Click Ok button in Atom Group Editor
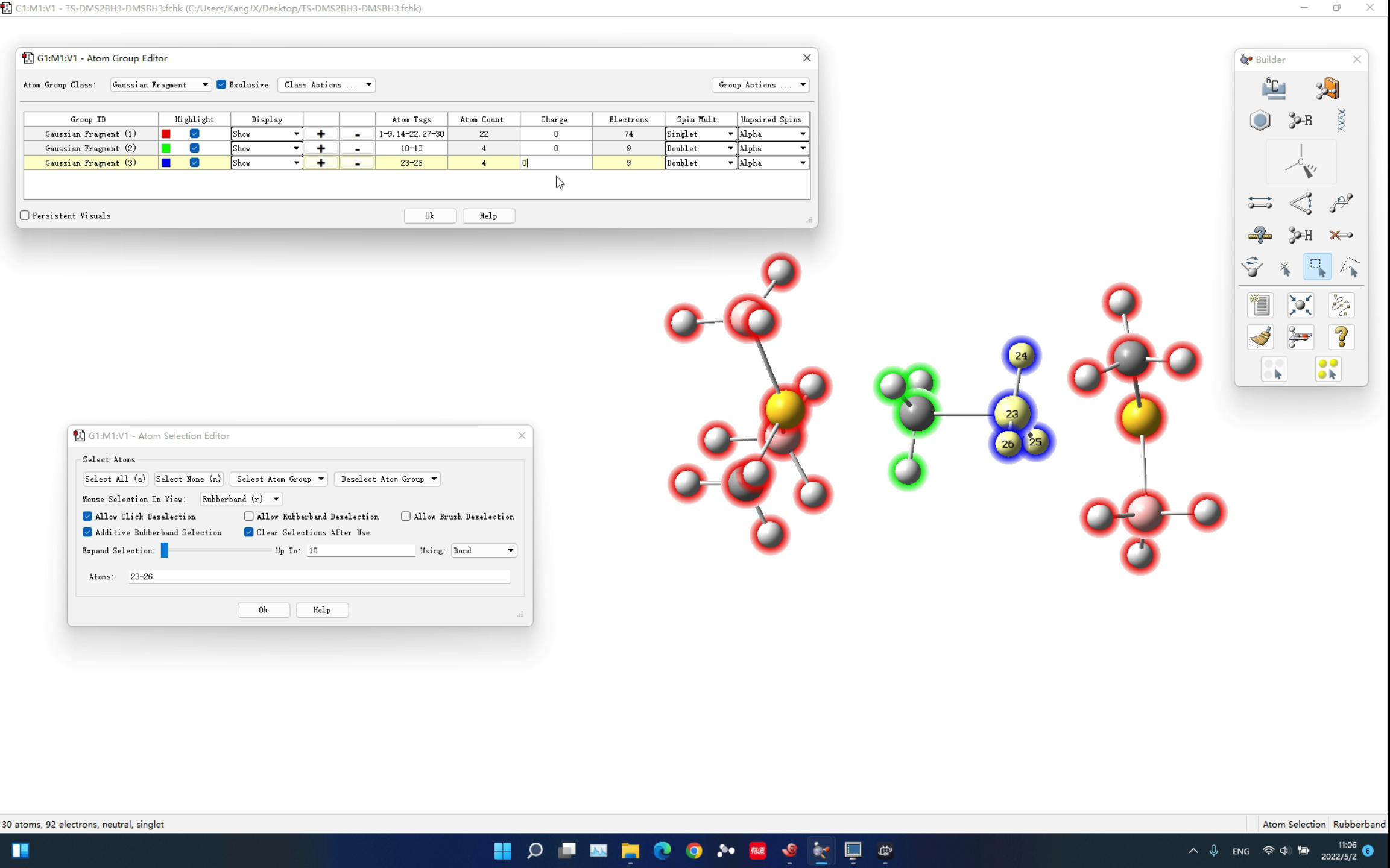The height and width of the screenshot is (868, 1390). tap(430, 215)
